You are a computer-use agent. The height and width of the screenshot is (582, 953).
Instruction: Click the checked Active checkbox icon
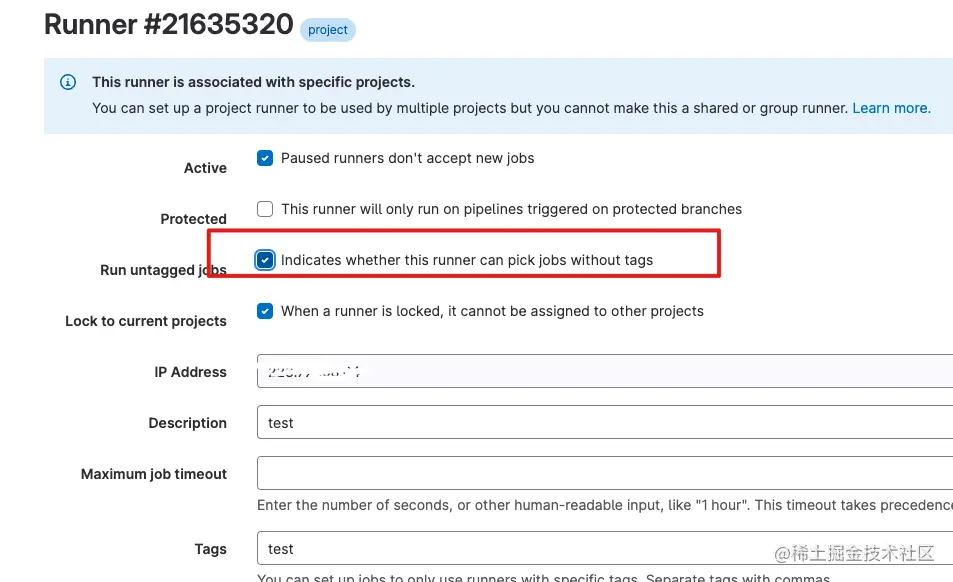tap(265, 158)
